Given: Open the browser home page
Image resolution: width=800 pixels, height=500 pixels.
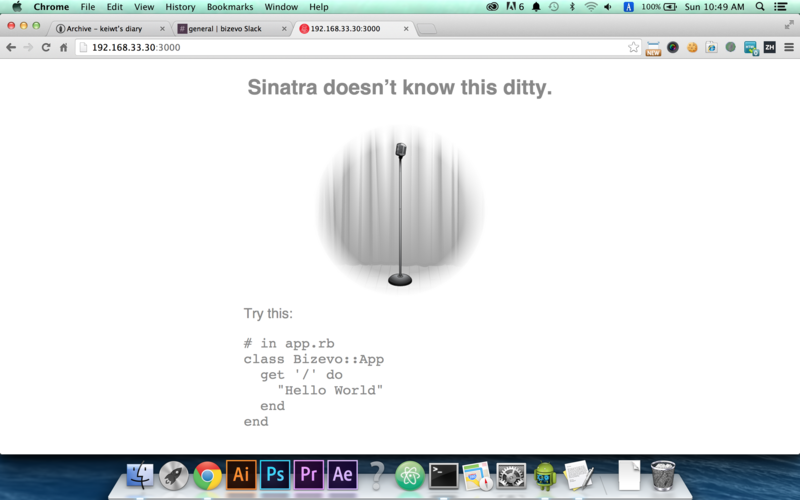Looking at the screenshot, I should [x=63, y=47].
